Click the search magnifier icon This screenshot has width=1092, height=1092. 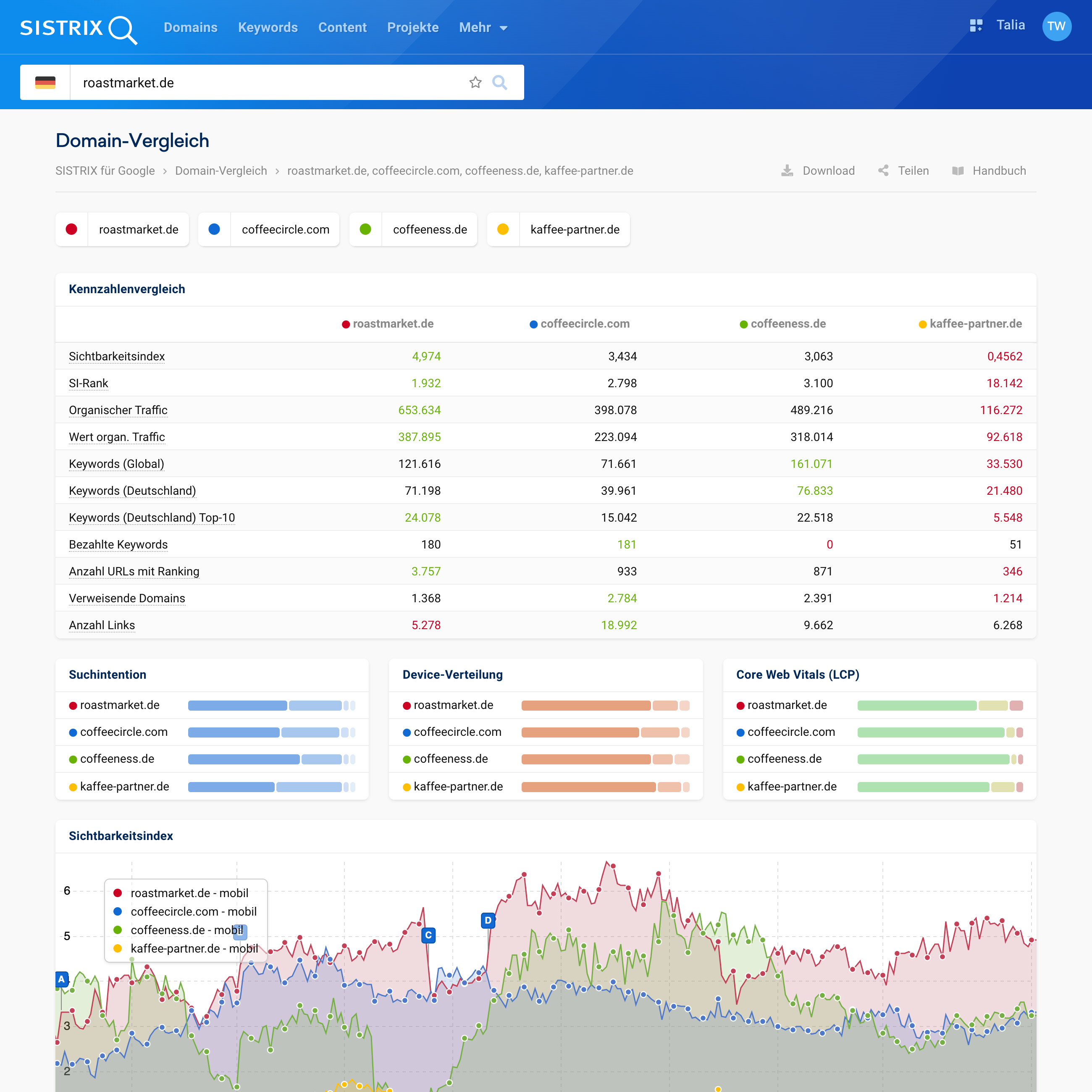point(500,82)
